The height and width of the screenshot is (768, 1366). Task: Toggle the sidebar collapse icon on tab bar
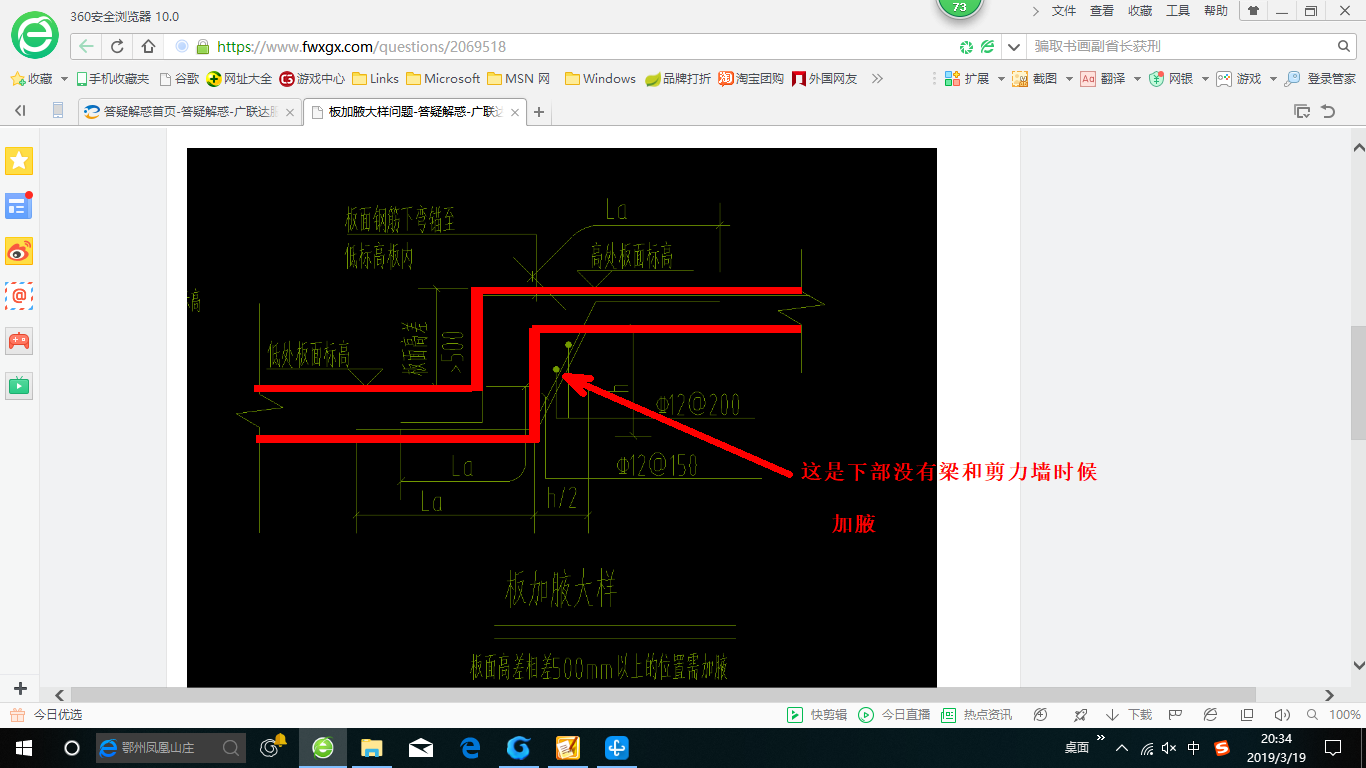coord(20,111)
